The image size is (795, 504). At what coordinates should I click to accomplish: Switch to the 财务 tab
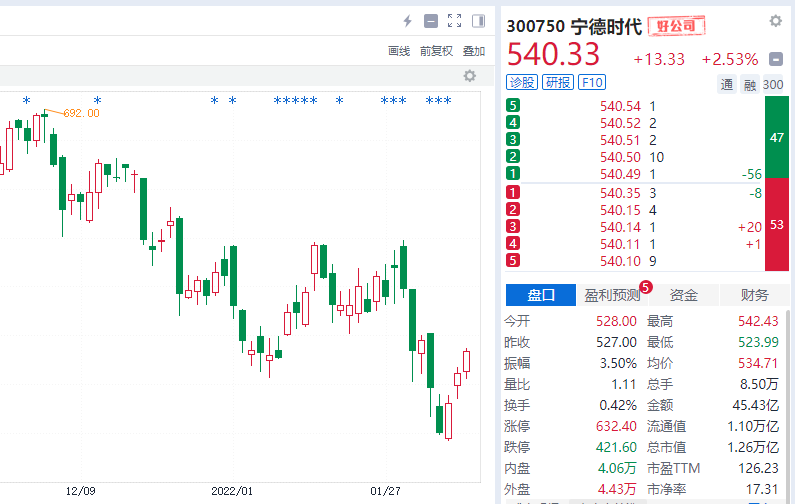tap(755, 295)
